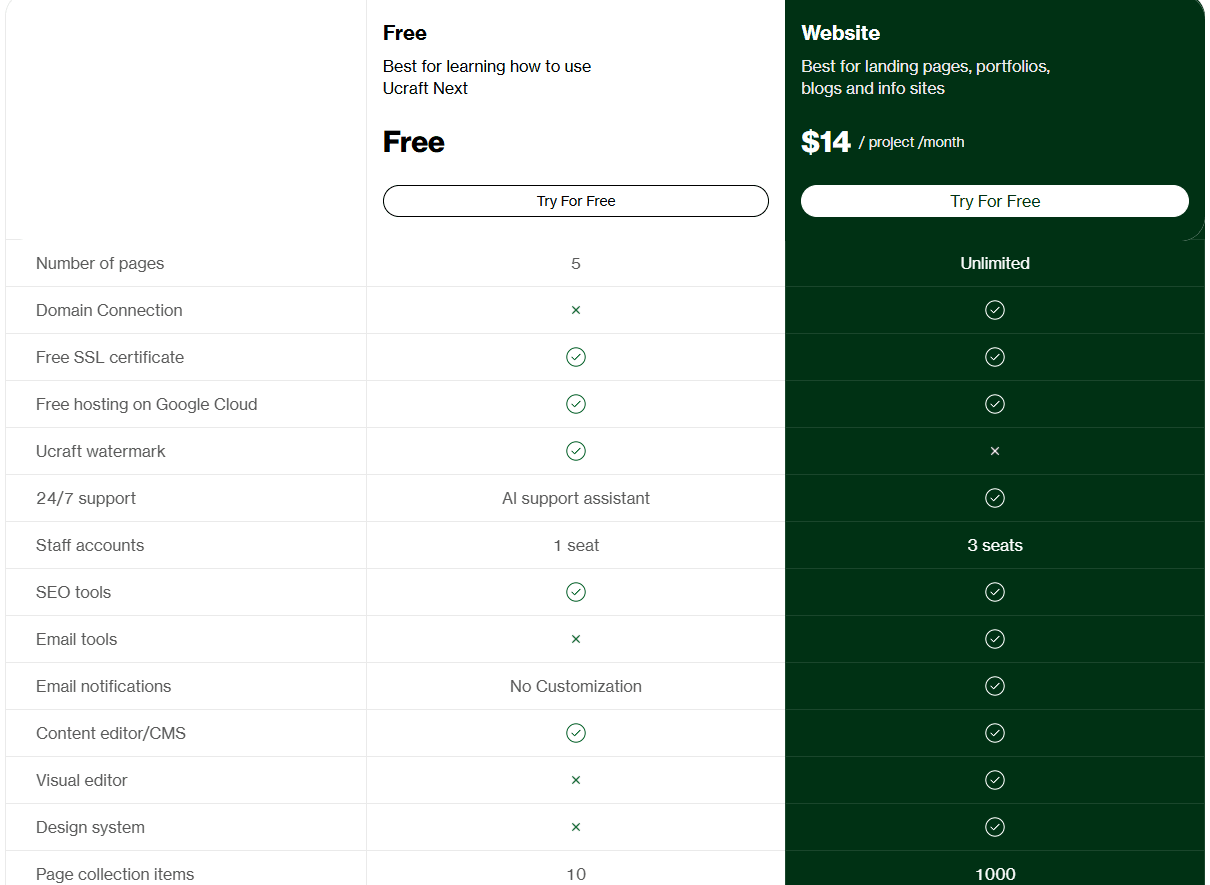Click the / project /month billing text
The height and width of the screenshot is (885, 1210).
tap(912, 143)
